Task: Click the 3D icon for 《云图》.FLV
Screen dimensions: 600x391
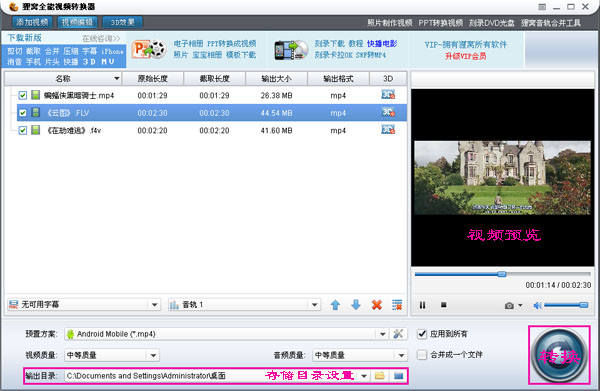Action: click(388, 112)
